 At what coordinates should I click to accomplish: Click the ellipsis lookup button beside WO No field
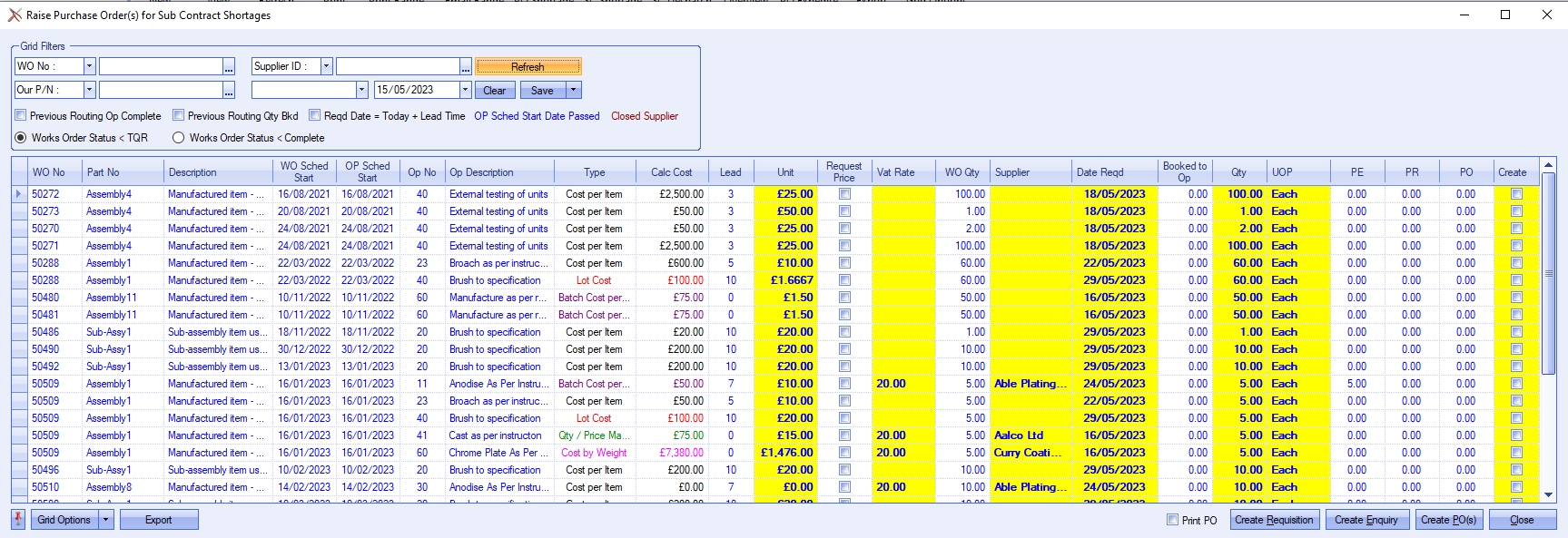229,66
